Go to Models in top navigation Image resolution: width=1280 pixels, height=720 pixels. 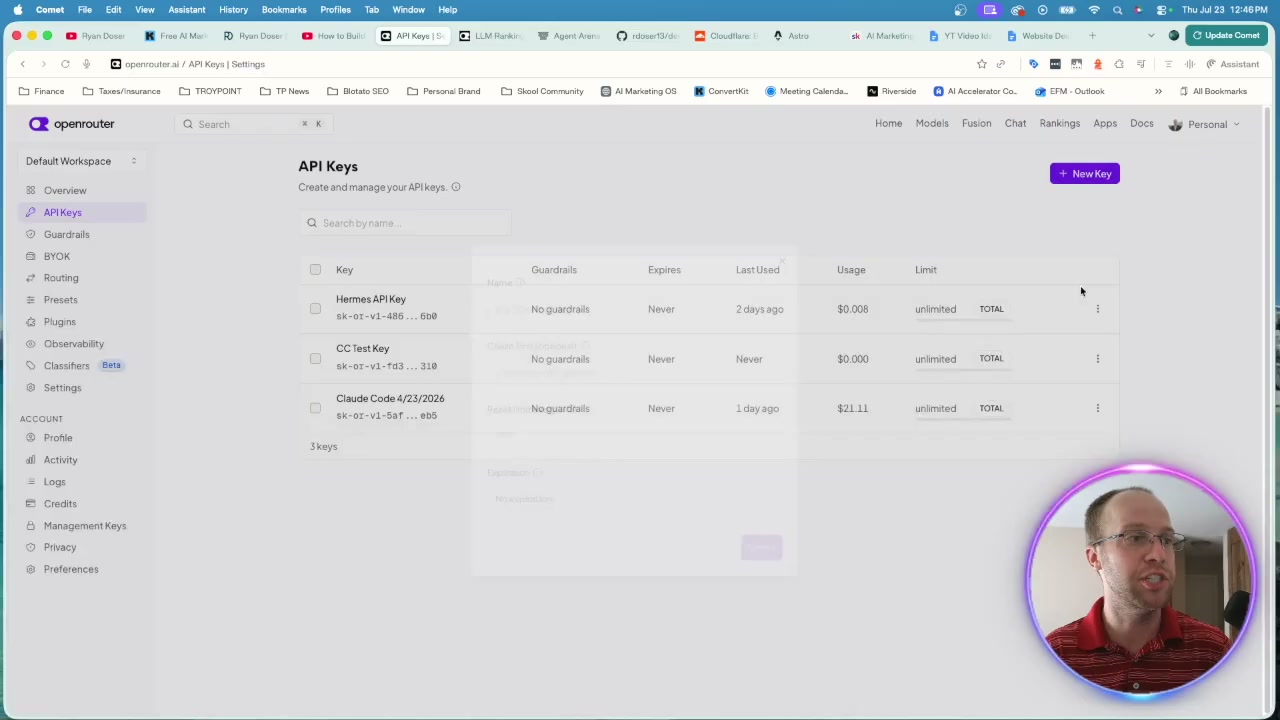coord(932,124)
